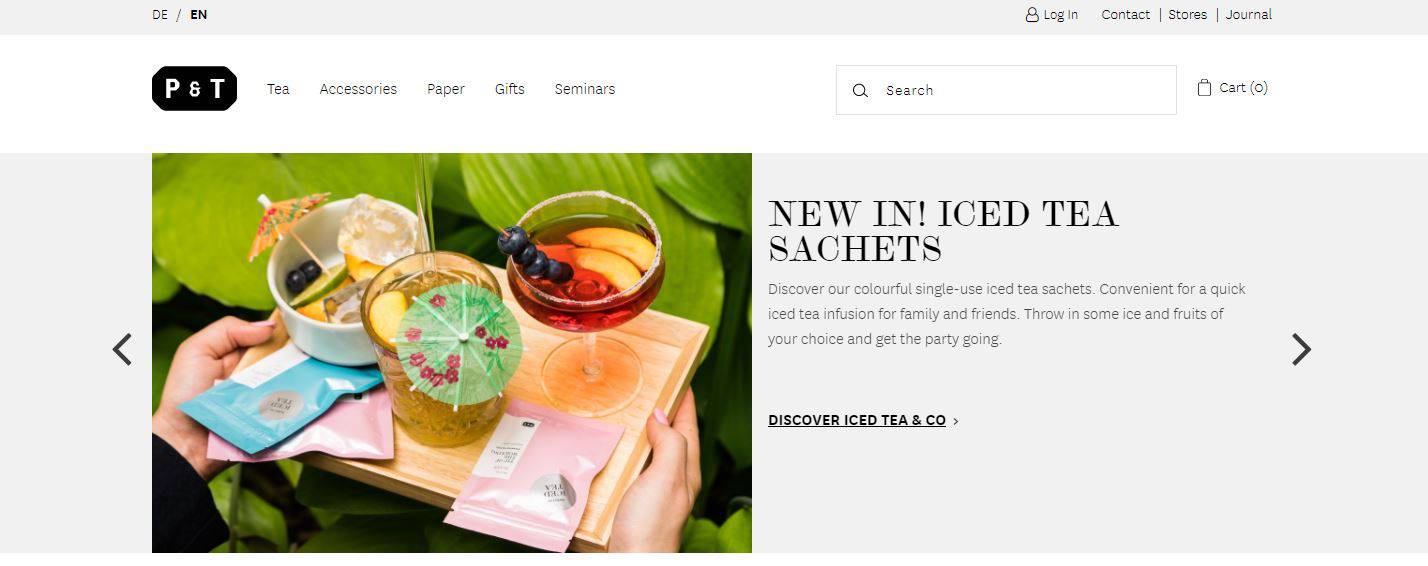
Task: Open the Journal link
Action: point(1249,14)
